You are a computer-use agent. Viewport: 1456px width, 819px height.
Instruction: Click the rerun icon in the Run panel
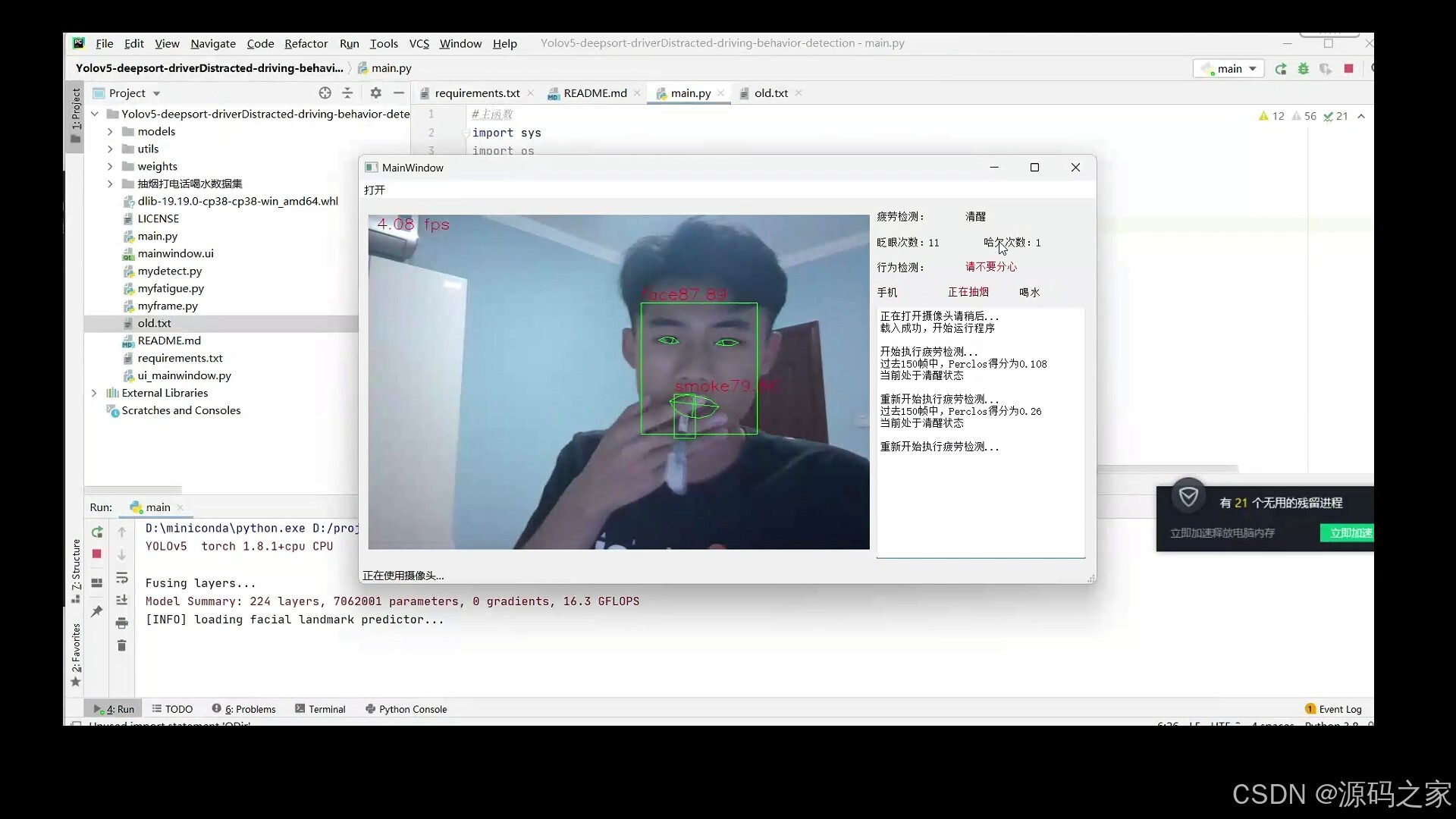pyautogui.click(x=97, y=532)
